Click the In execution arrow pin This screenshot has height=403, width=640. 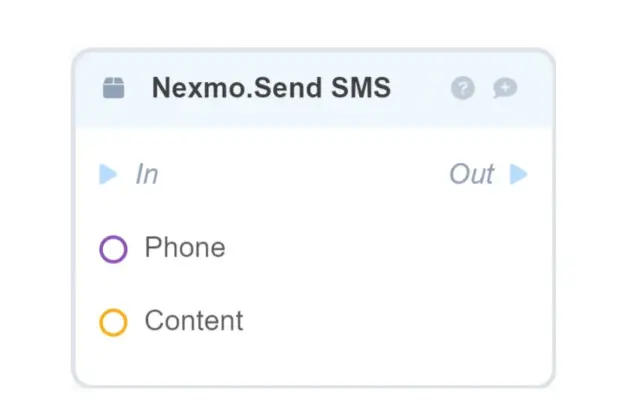[x=108, y=175]
